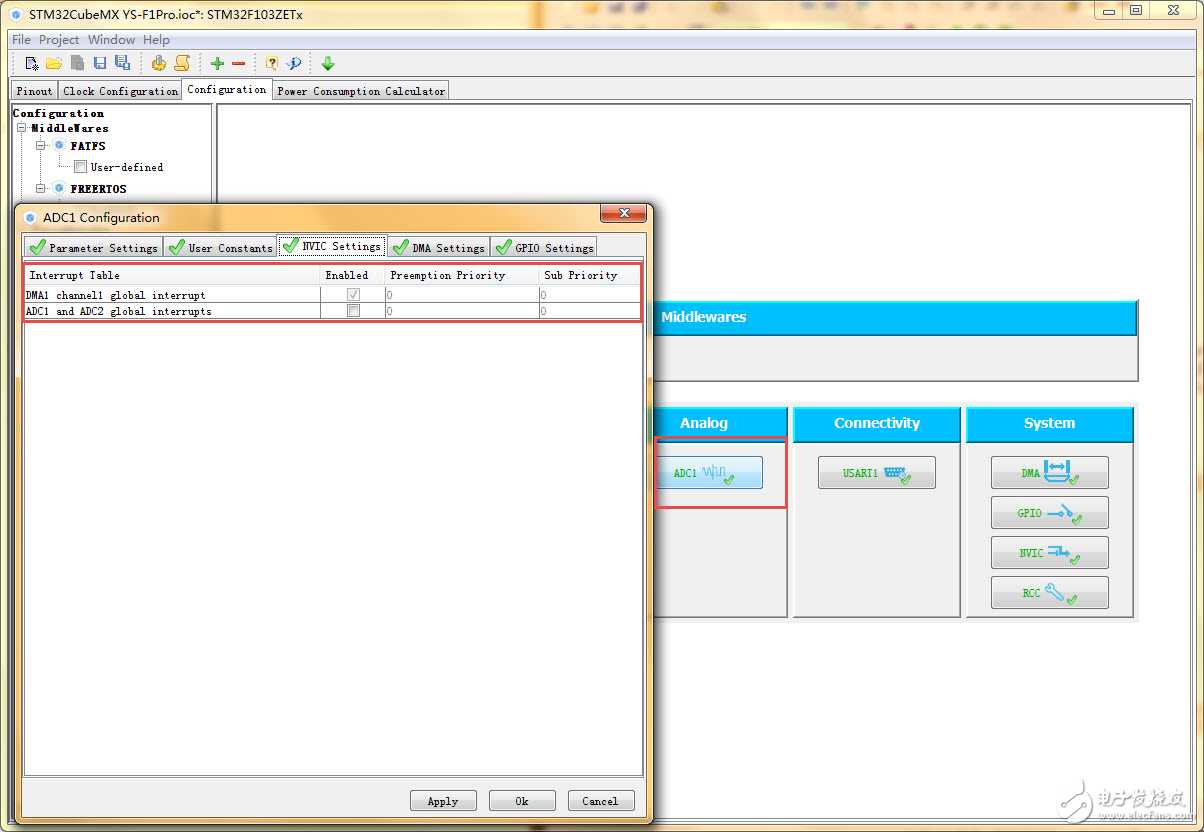Click the Generate Code scroll icon
This screenshot has width=1204, height=832.
182,63
